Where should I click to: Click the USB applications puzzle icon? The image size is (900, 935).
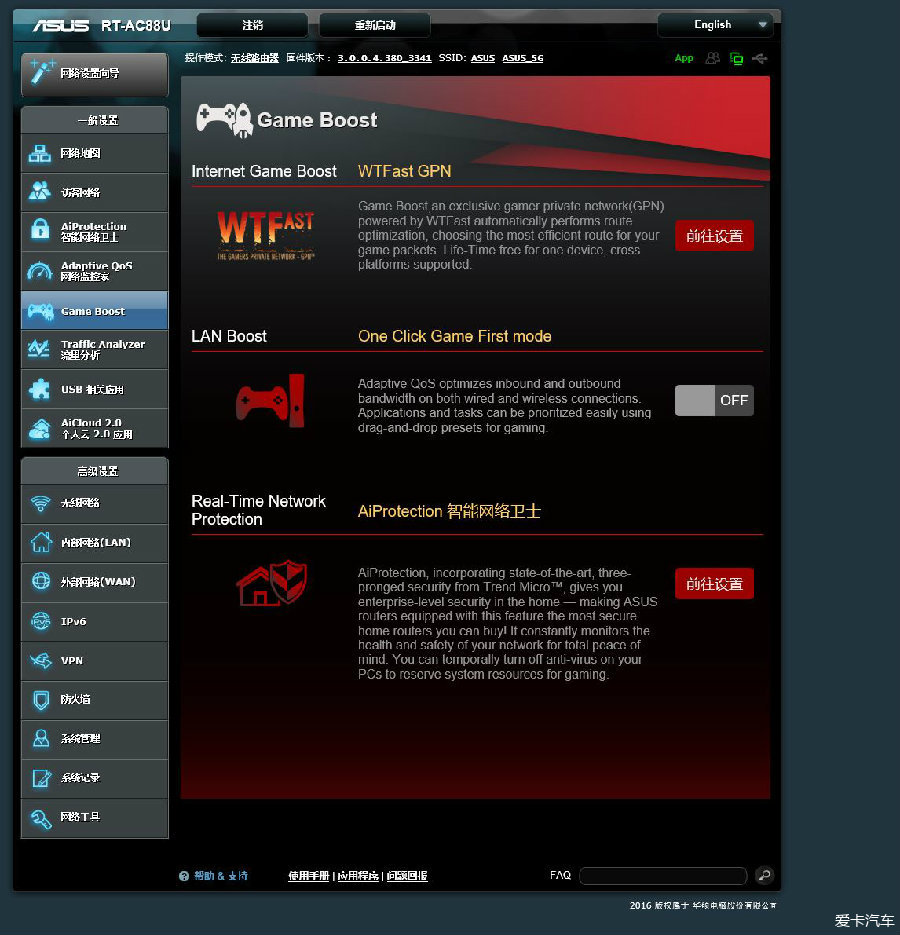(x=40, y=389)
